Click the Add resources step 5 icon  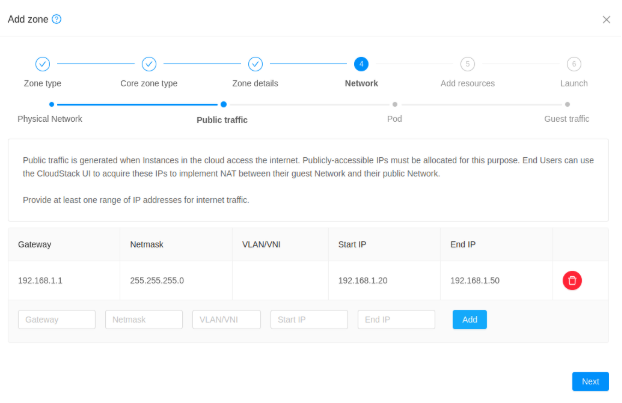[467, 64]
